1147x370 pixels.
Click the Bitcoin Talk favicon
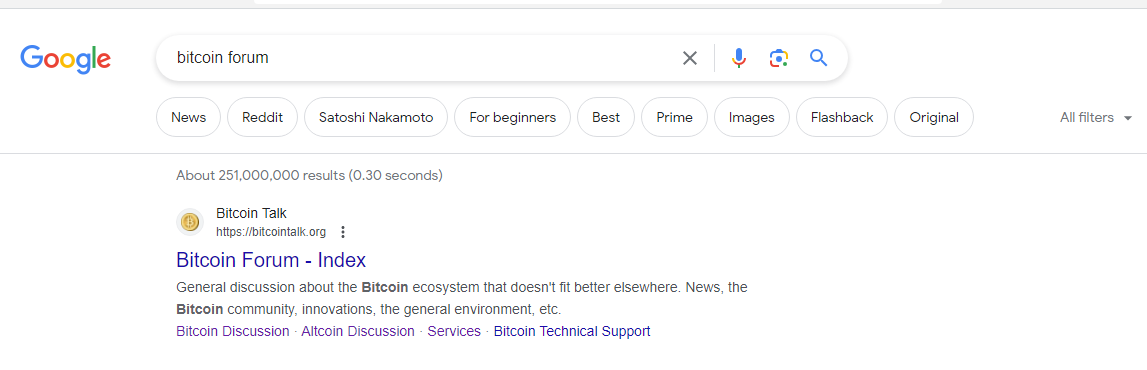[x=190, y=222]
